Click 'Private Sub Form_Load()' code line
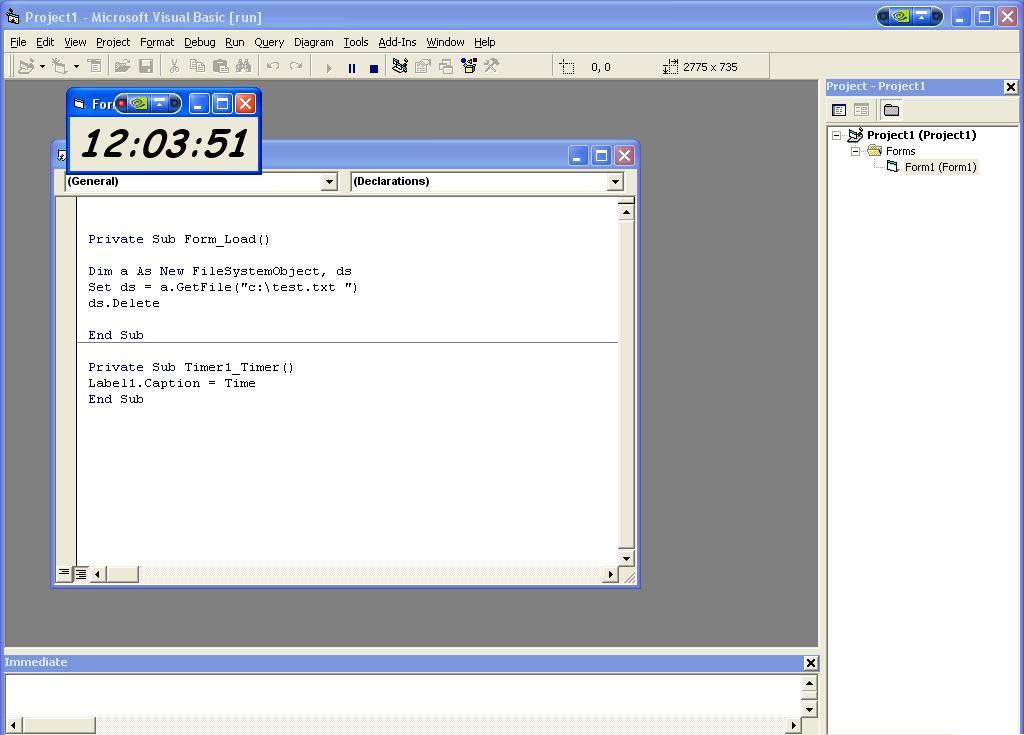The image size is (1024, 735). tap(179, 239)
